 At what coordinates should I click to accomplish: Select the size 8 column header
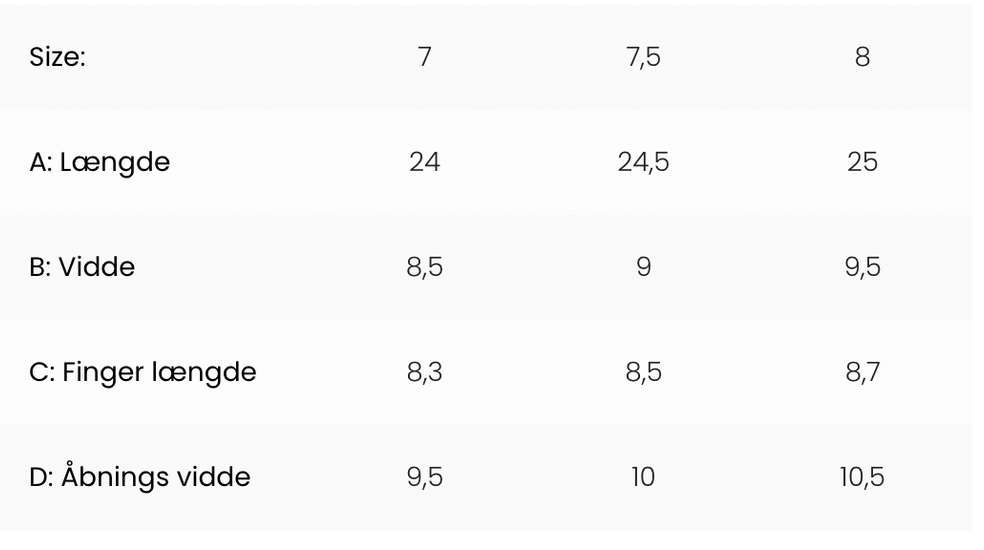click(862, 57)
